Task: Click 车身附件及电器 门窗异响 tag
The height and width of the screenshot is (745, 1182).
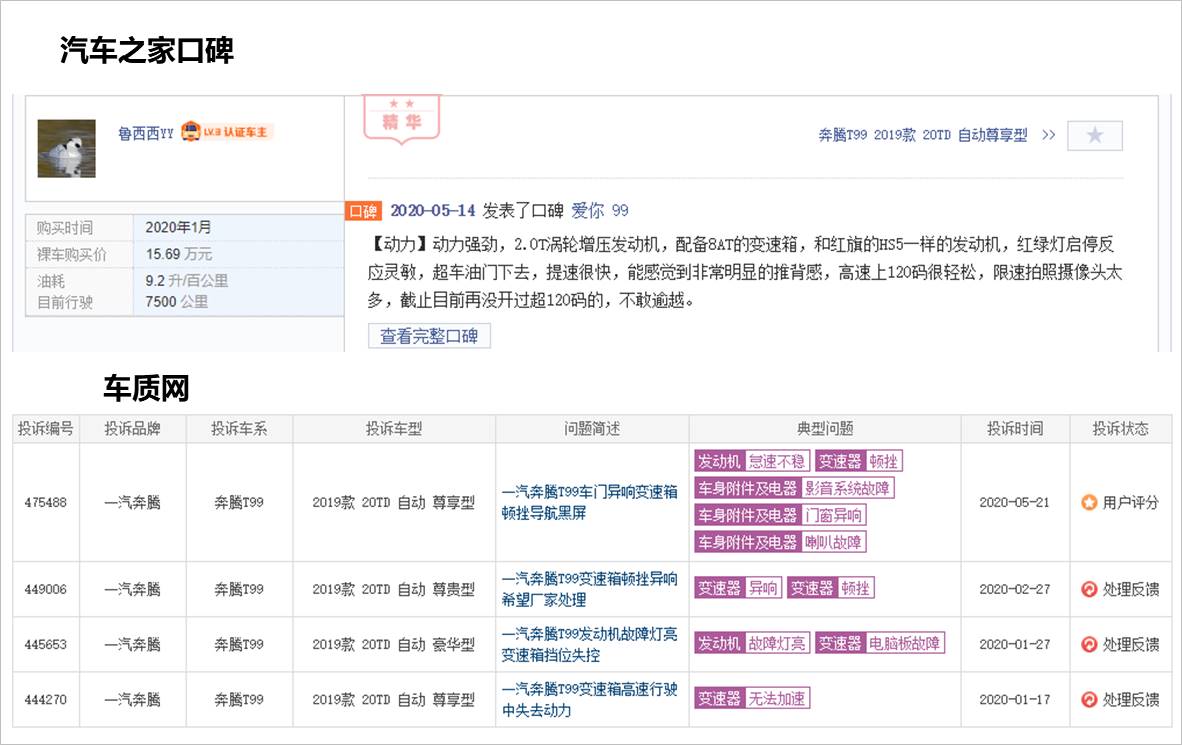Action: pyautogui.click(x=780, y=515)
